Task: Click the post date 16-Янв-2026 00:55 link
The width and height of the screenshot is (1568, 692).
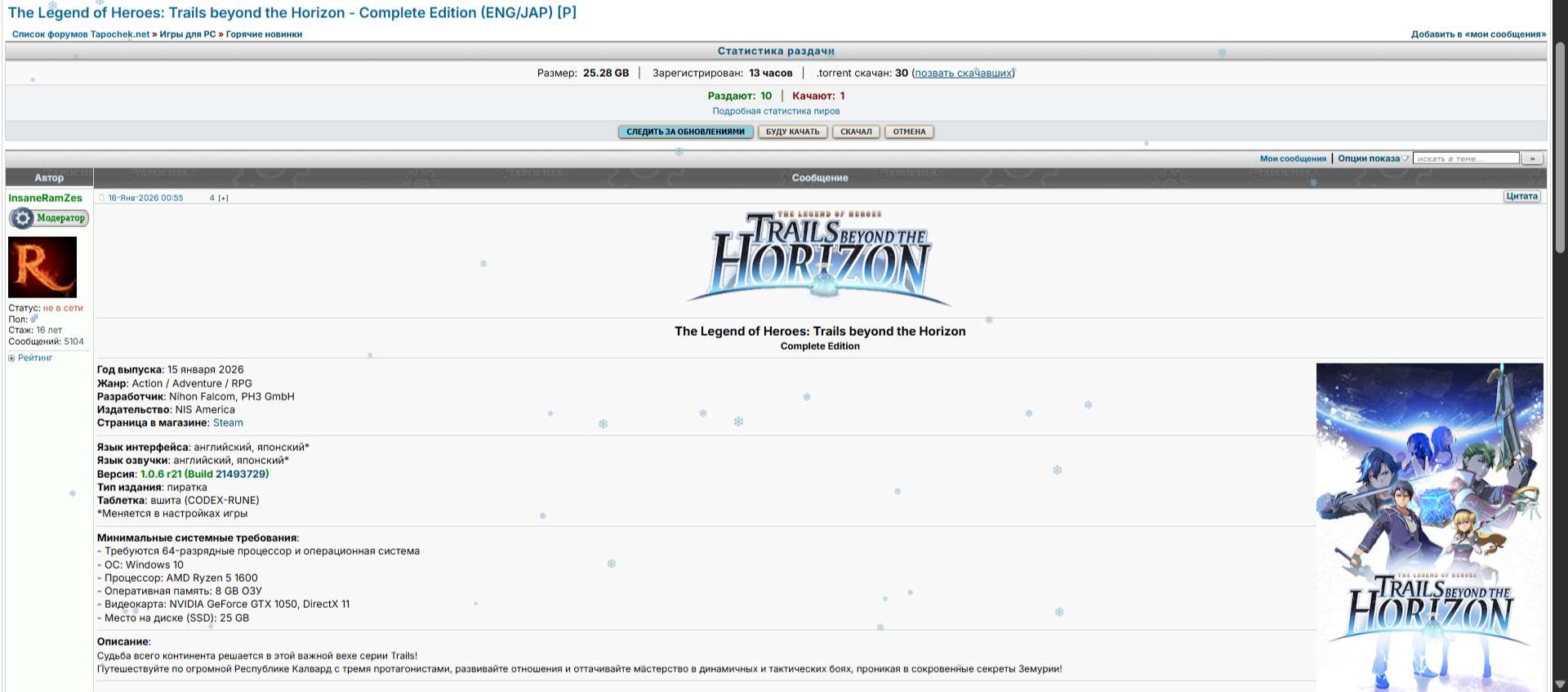Action: 145,198
